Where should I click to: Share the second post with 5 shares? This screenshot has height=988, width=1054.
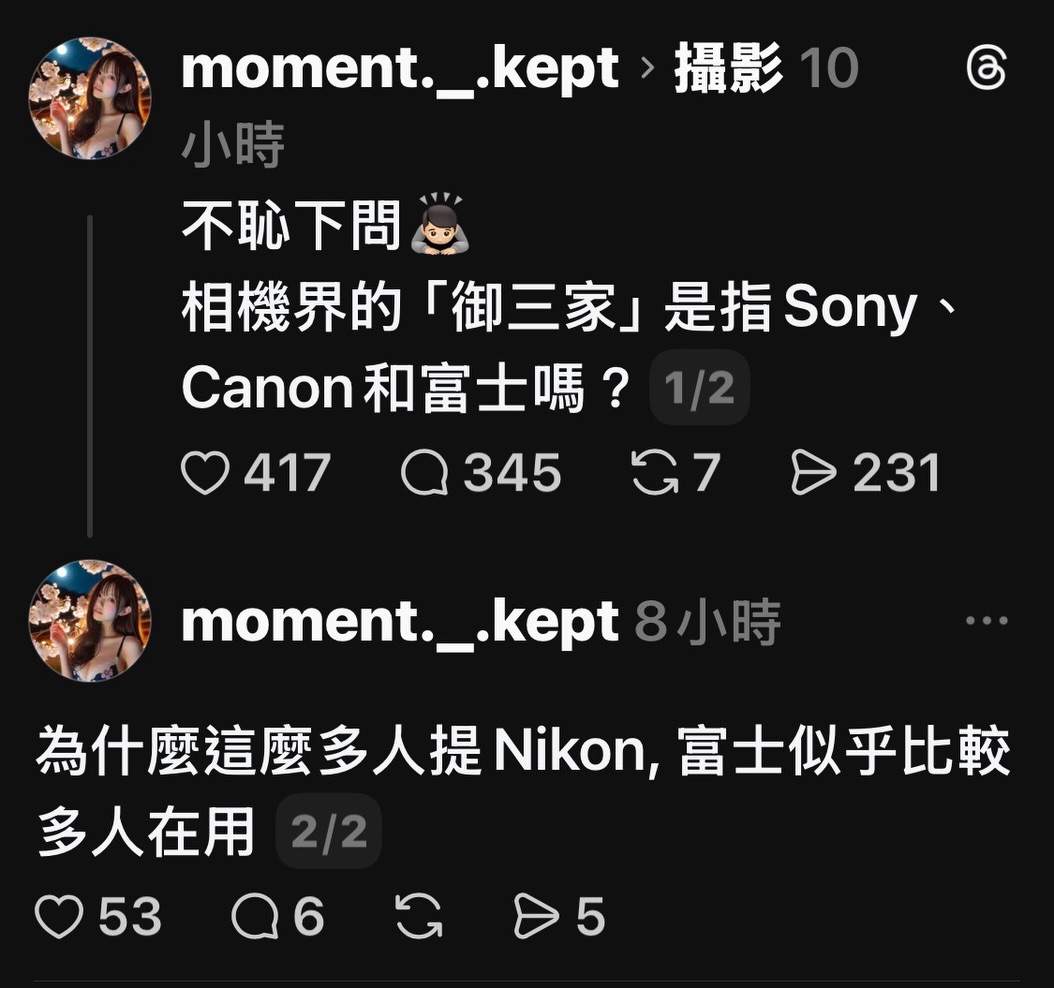click(x=535, y=916)
